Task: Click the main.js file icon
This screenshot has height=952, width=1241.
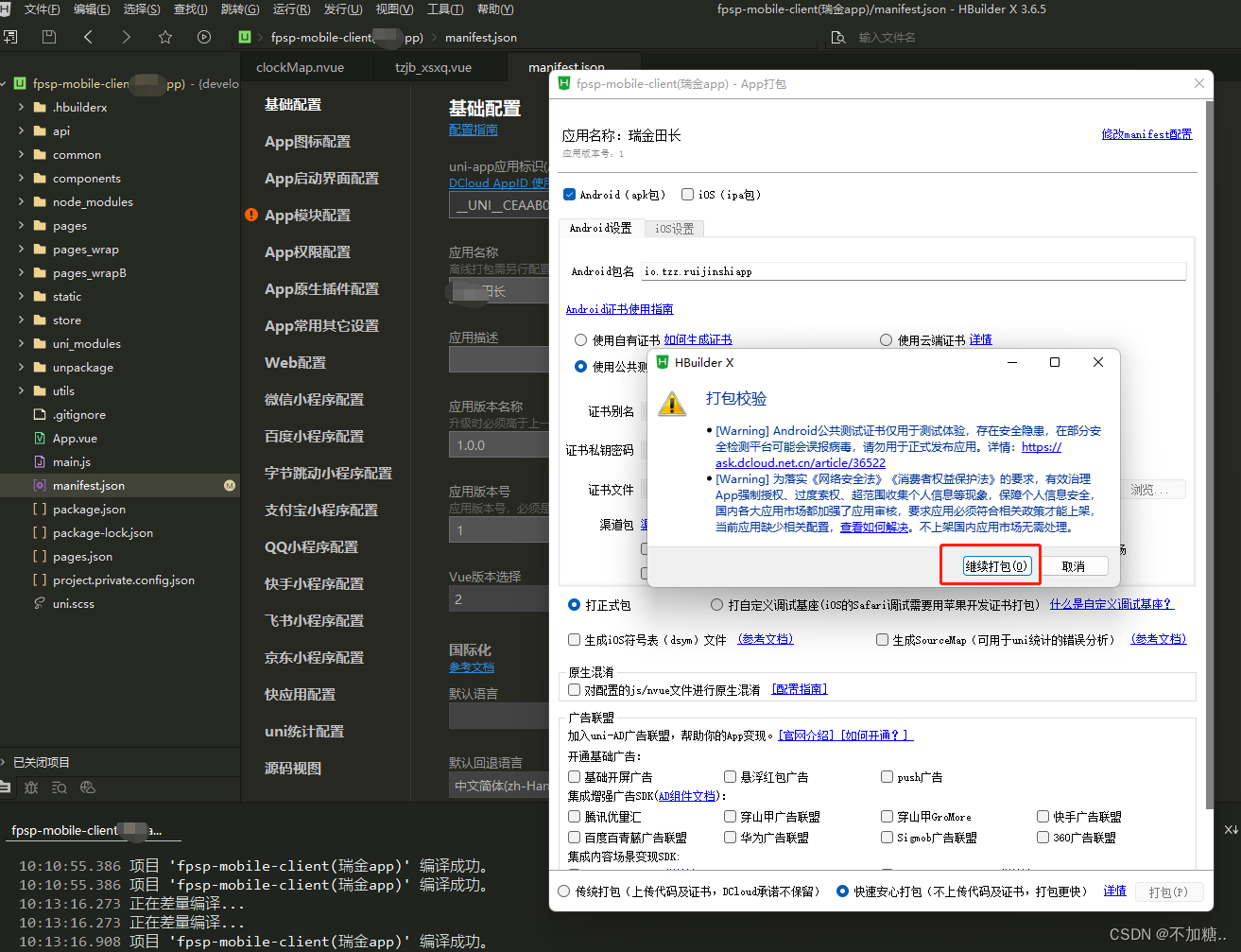Action: coord(40,461)
